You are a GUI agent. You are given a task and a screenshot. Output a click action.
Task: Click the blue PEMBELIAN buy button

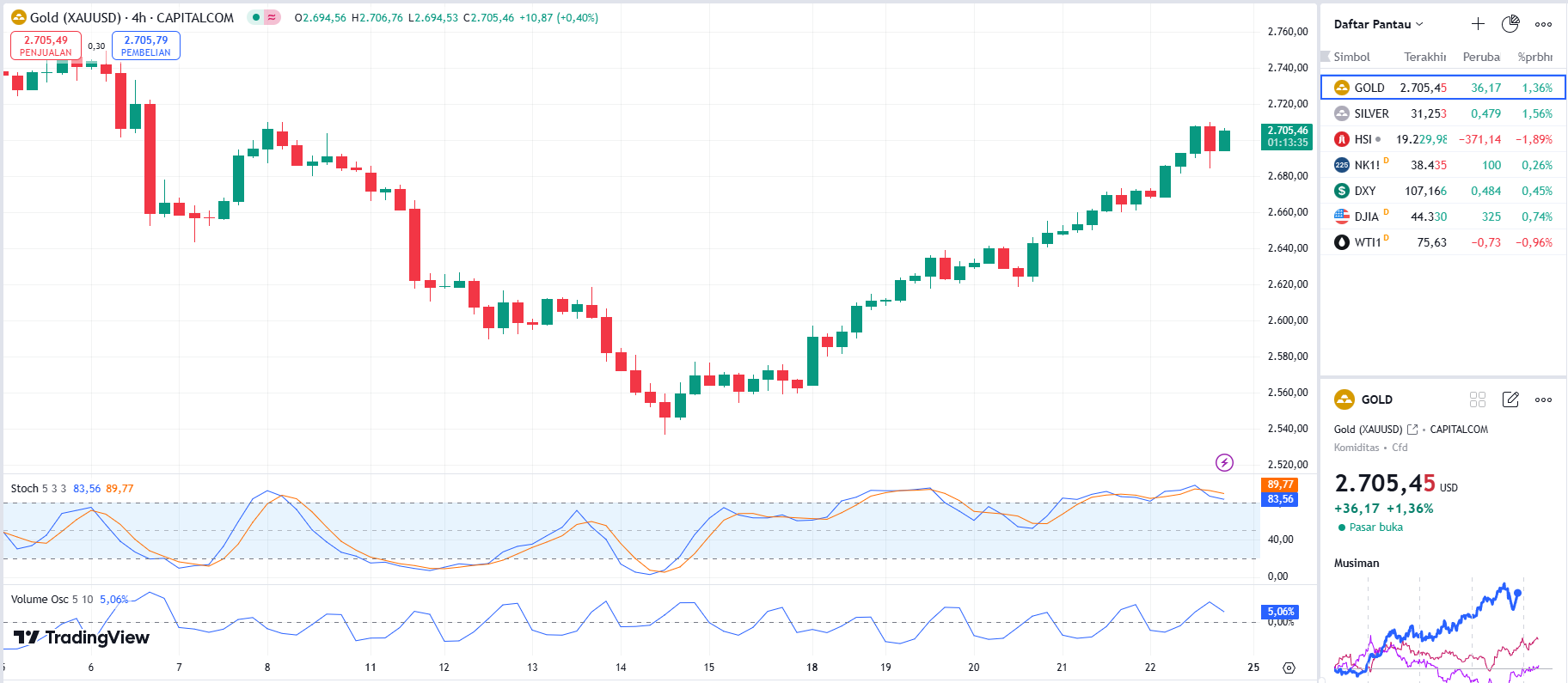point(146,46)
